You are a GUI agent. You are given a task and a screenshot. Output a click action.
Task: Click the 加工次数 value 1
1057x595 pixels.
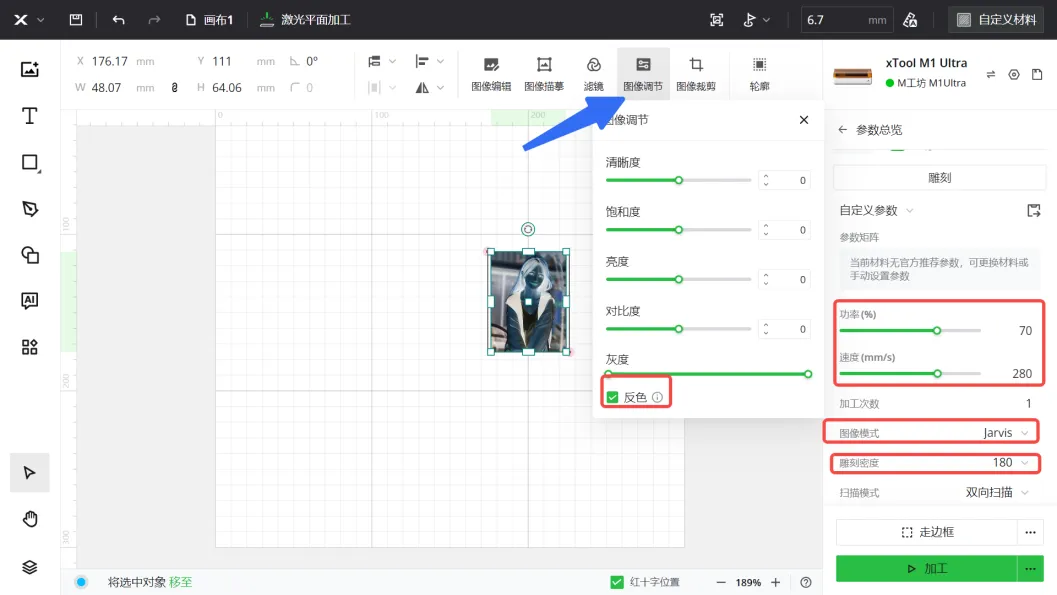pyautogui.click(x=1028, y=404)
